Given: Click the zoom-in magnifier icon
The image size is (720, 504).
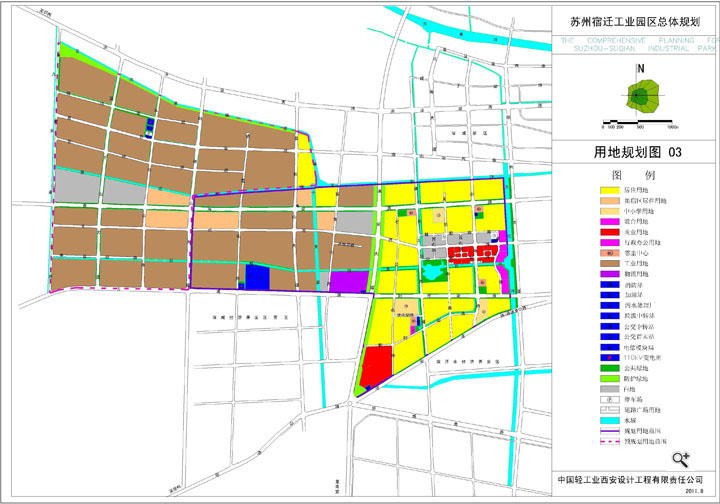Looking at the screenshot, I should [x=681, y=459].
